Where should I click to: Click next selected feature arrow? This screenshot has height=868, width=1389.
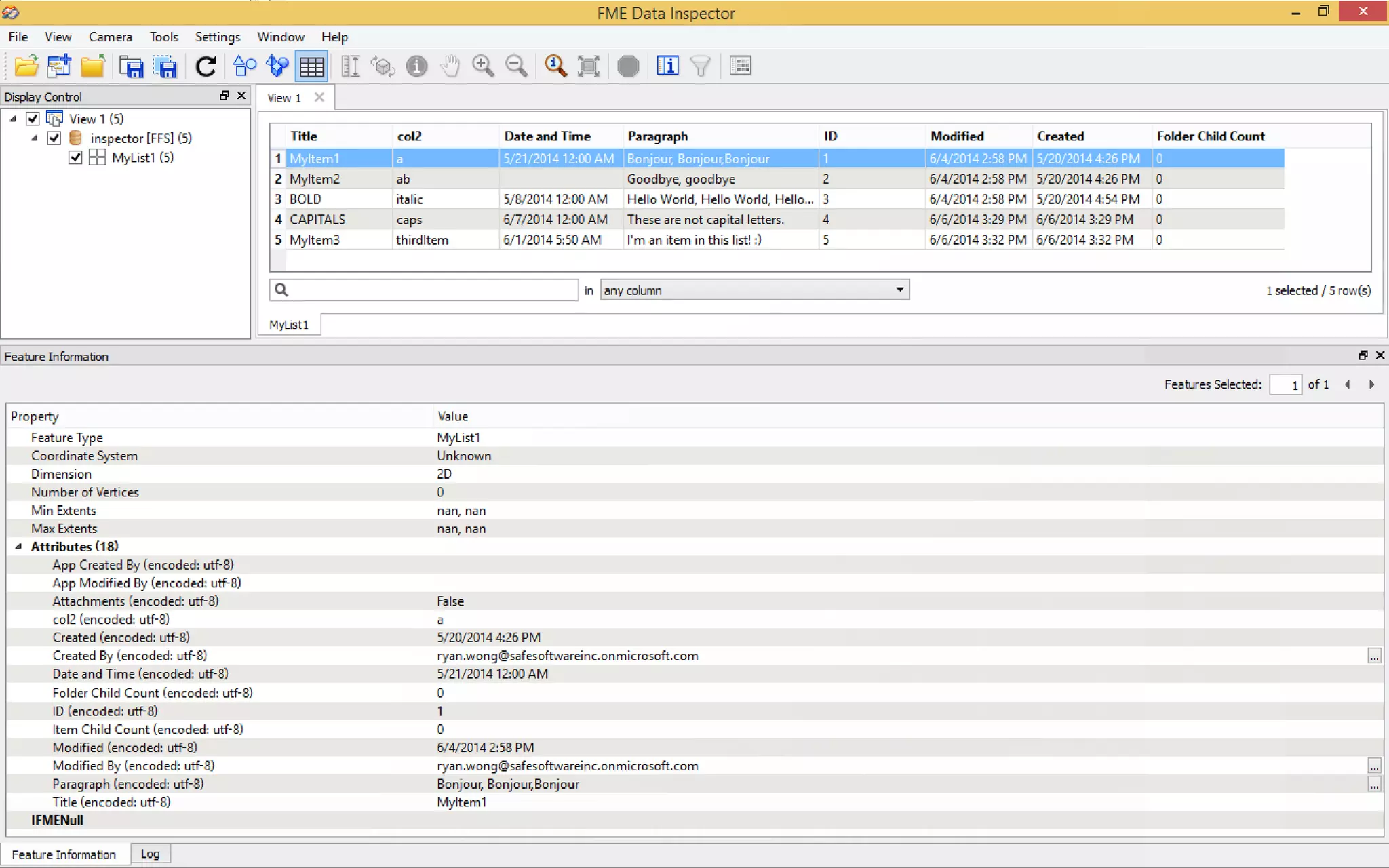click(x=1371, y=384)
